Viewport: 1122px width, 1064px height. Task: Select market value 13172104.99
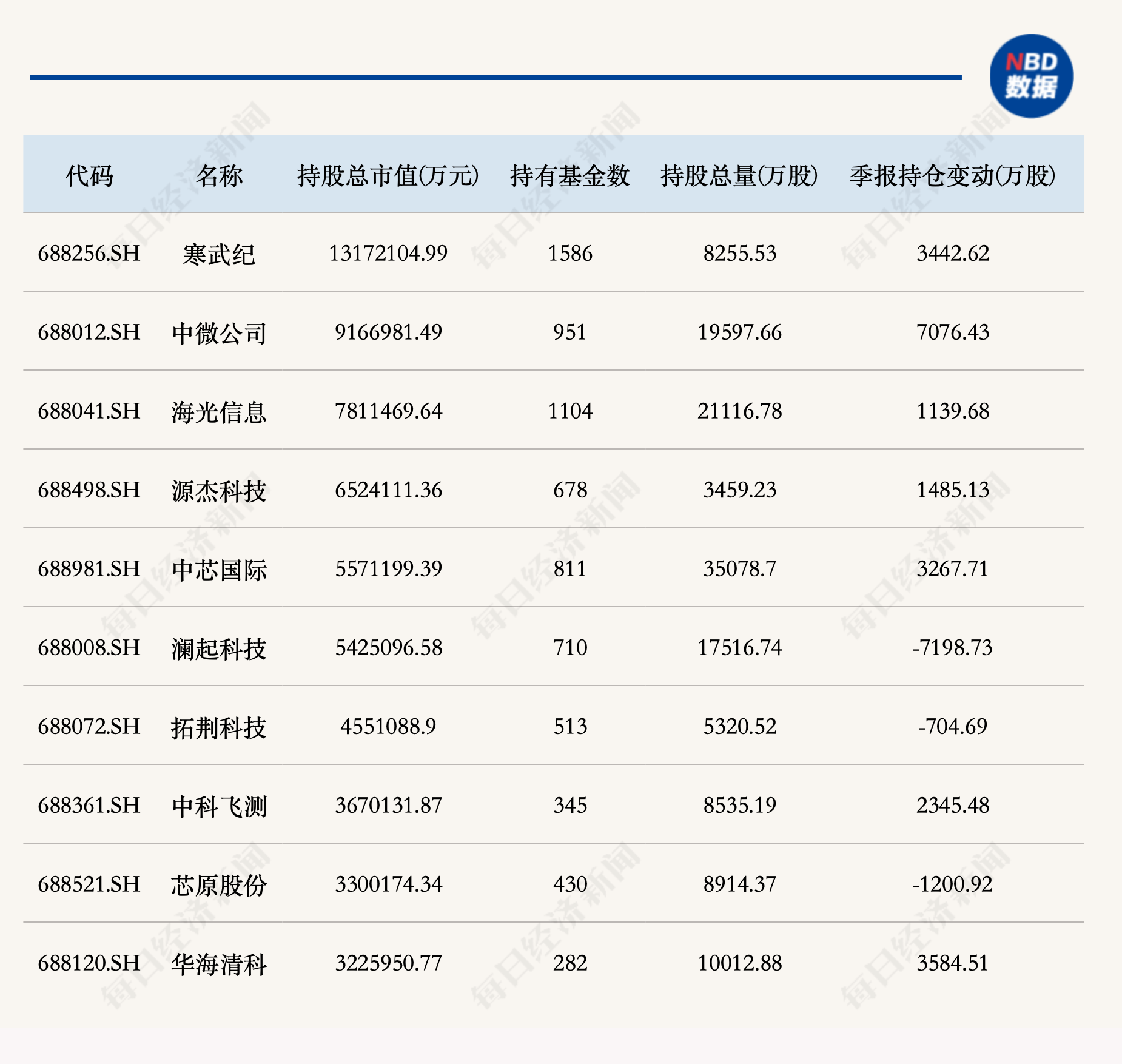coord(388,254)
